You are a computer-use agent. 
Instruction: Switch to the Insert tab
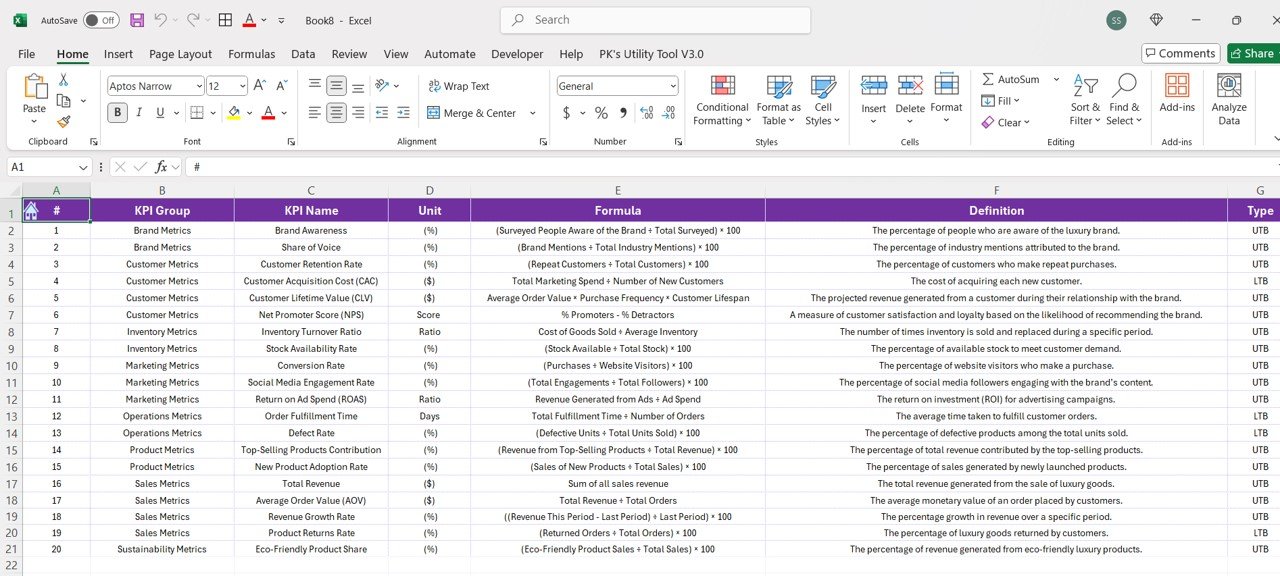118,54
